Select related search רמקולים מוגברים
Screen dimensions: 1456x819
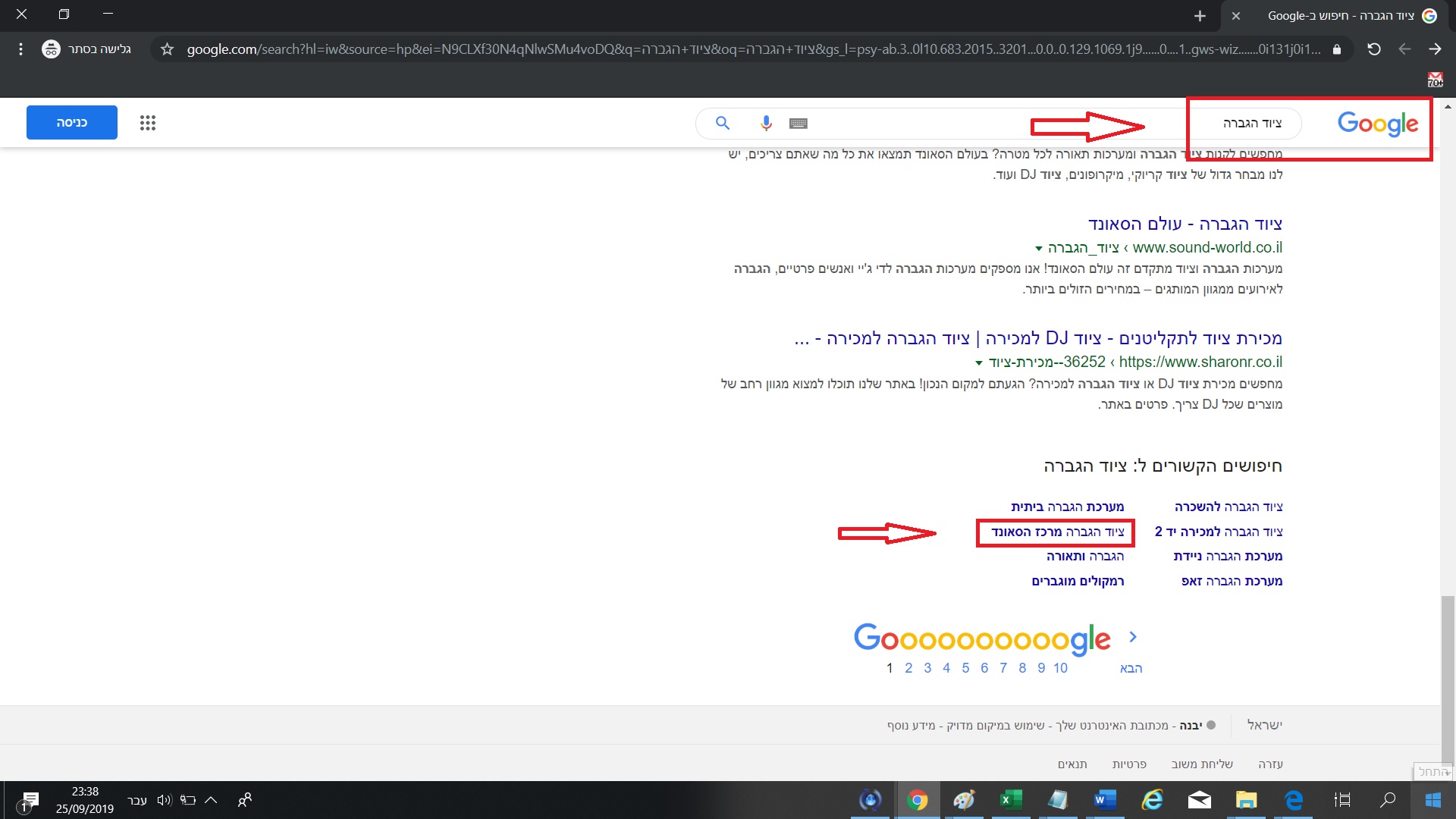pos(1078,582)
